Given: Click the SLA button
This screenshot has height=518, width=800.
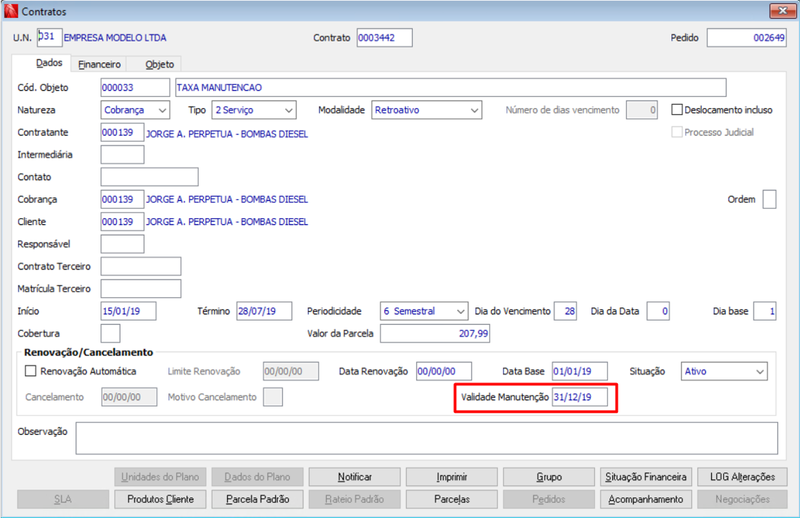Looking at the screenshot, I should pyautogui.click(x=63, y=499).
